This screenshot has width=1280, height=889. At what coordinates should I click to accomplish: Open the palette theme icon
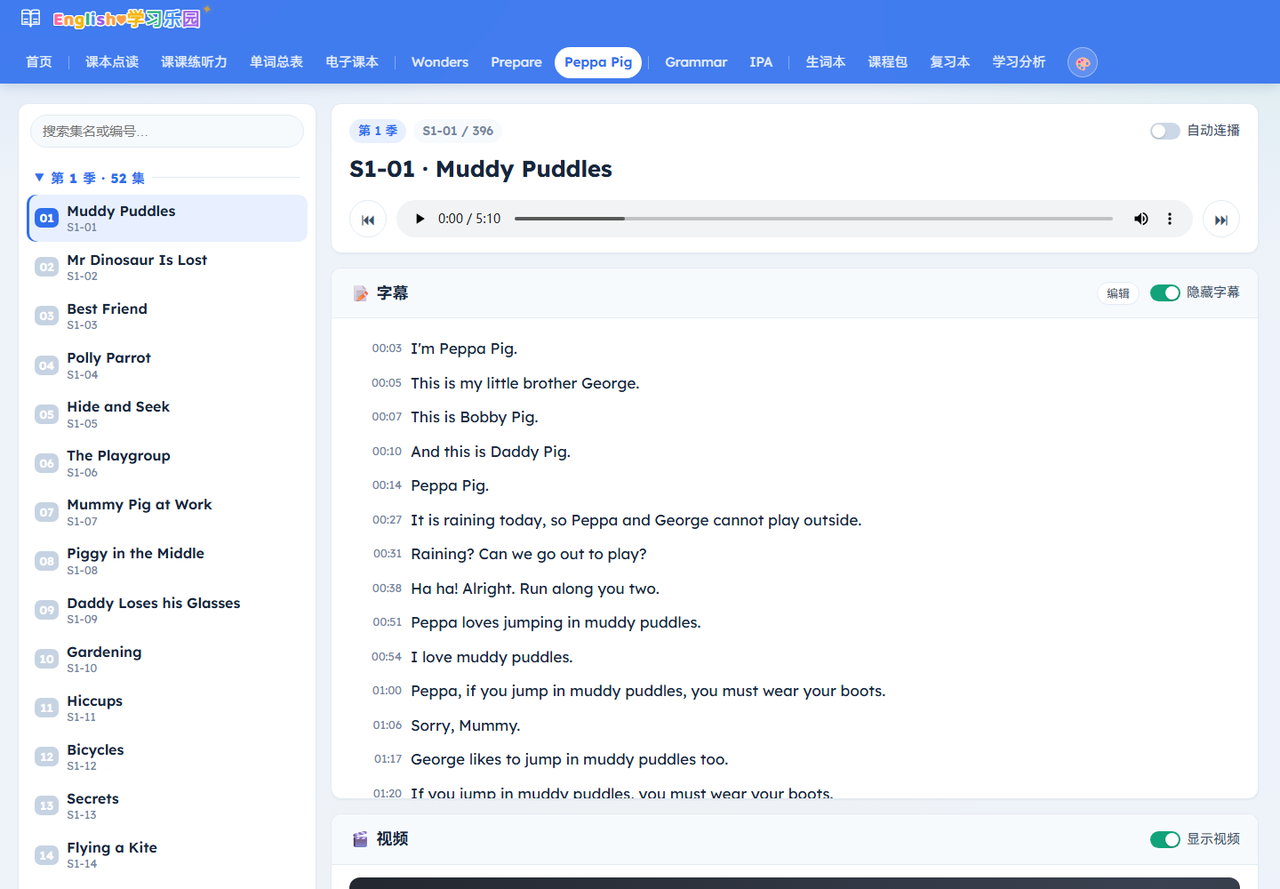1082,62
